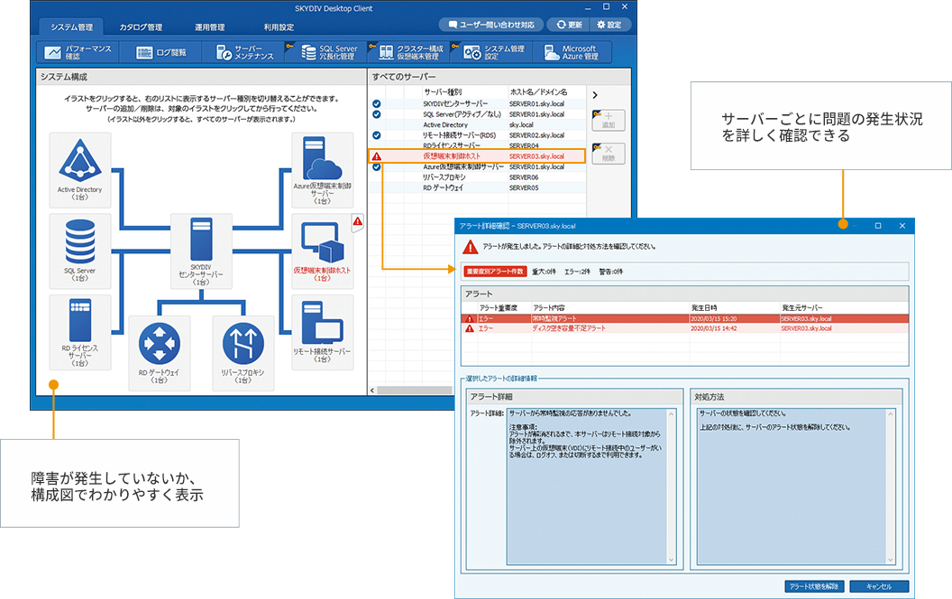This screenshot has width=952, height=599.
Task: Select the RD ライセンスサーバー illustration
Action: pos(80,332)
